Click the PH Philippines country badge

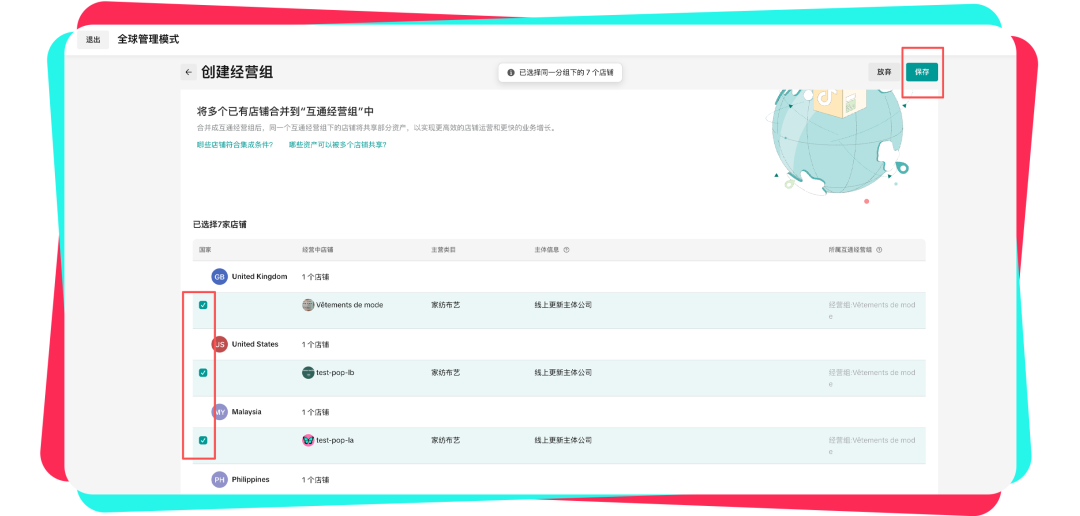tap(219, 480)
